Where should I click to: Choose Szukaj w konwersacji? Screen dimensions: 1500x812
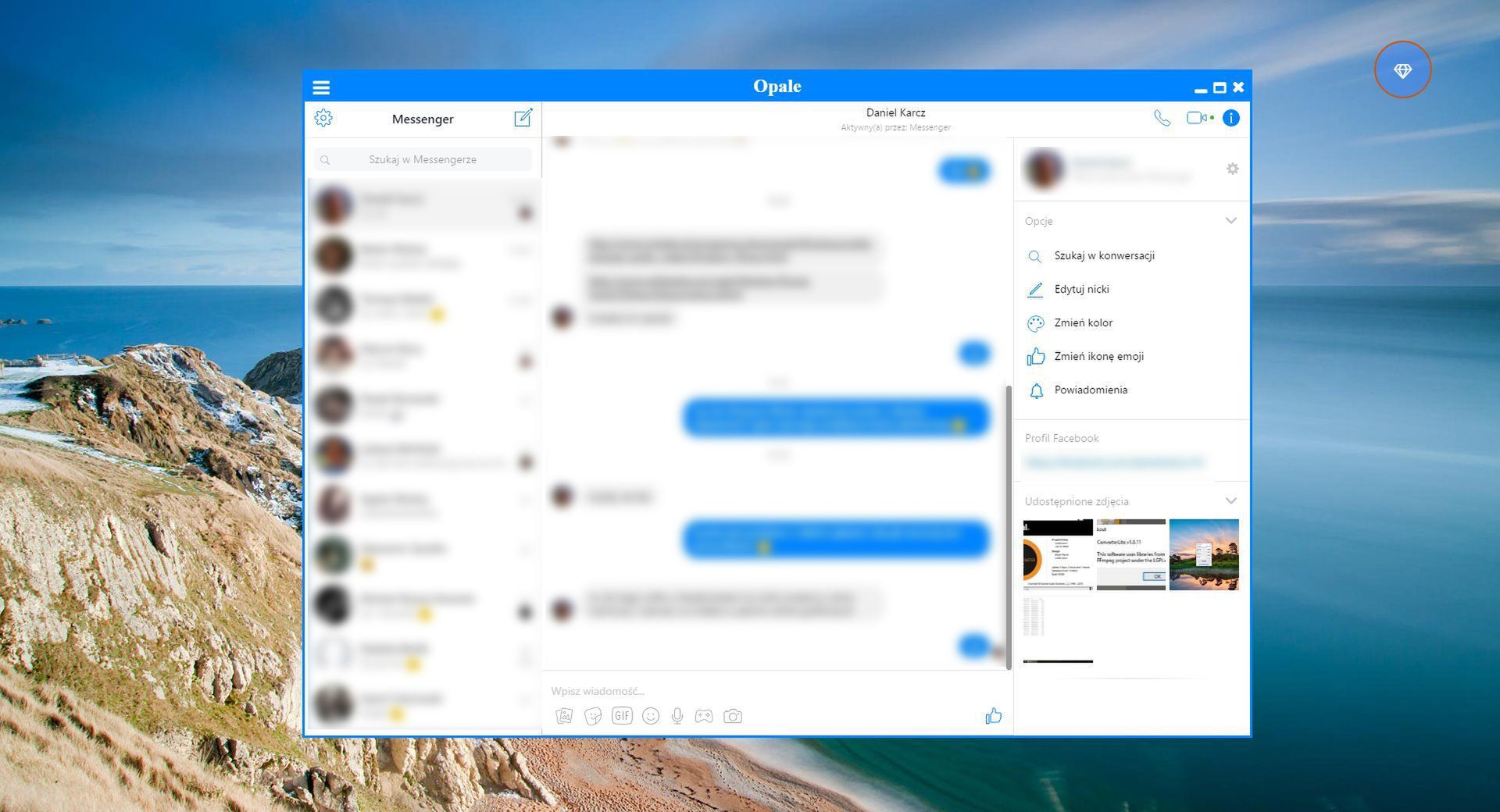[x=1103, y=255]
